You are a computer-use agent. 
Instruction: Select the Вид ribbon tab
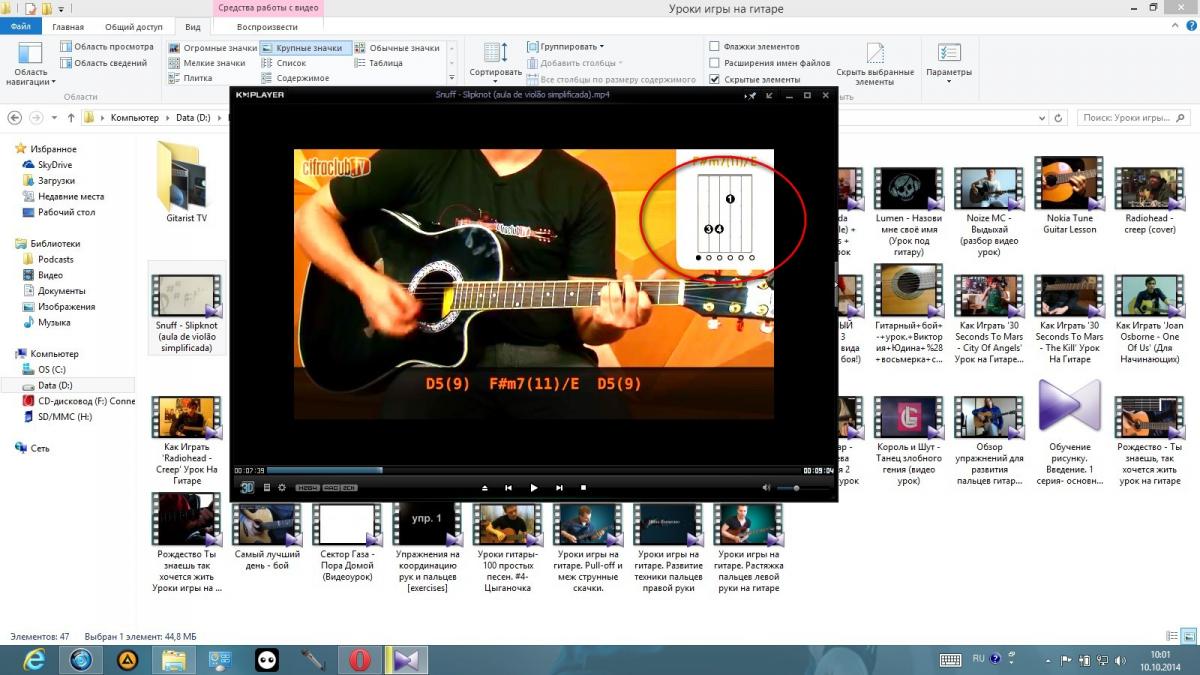point(193,27)
